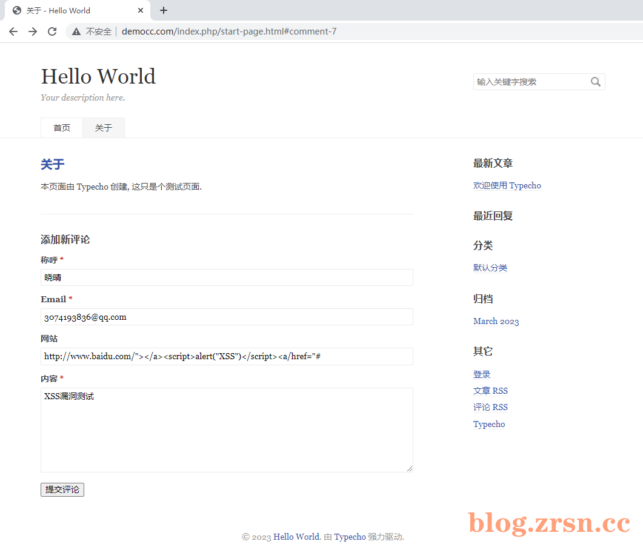Viewport: 643px width, 550px height.
Task: Click the Email input field
Action: pos(227,317)
